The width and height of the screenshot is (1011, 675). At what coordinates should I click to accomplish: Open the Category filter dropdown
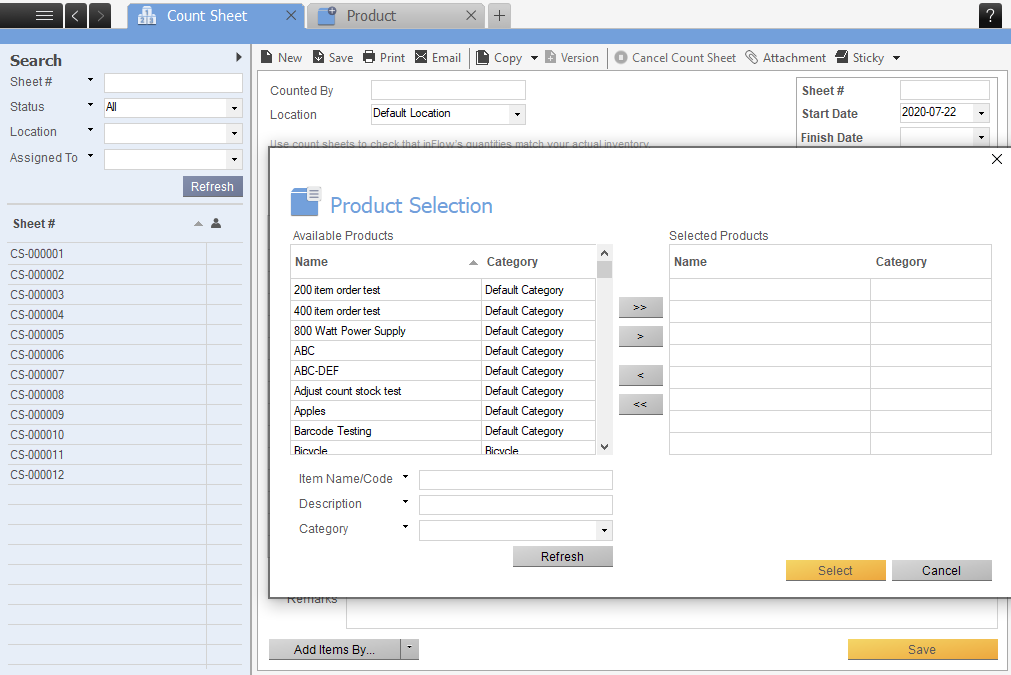click(604, 530)
